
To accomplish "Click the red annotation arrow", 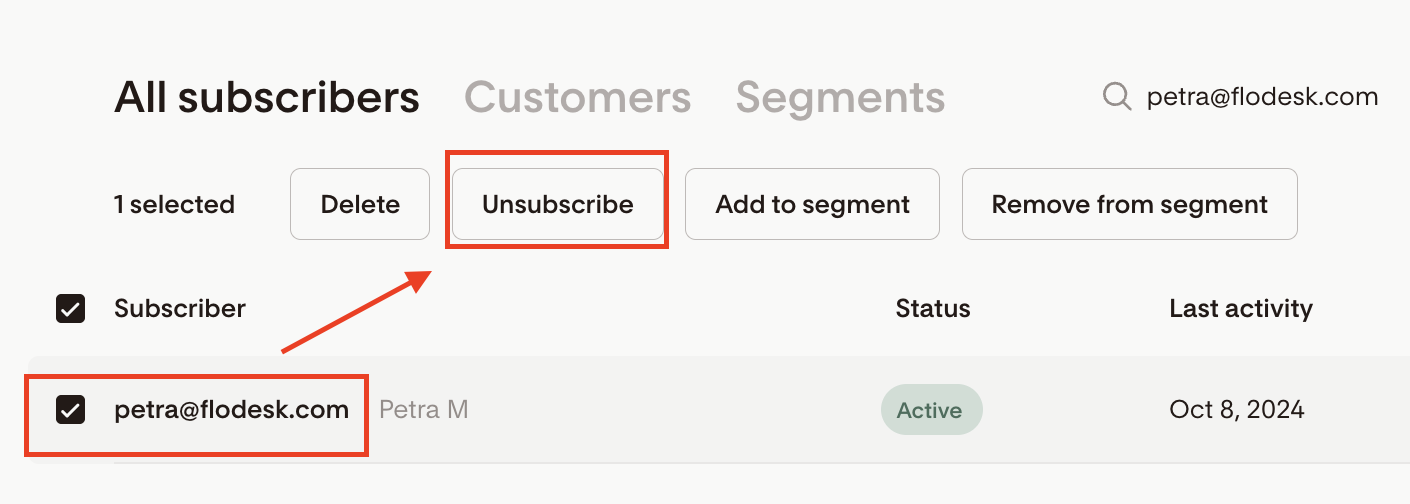I will [x=355, y=313].
